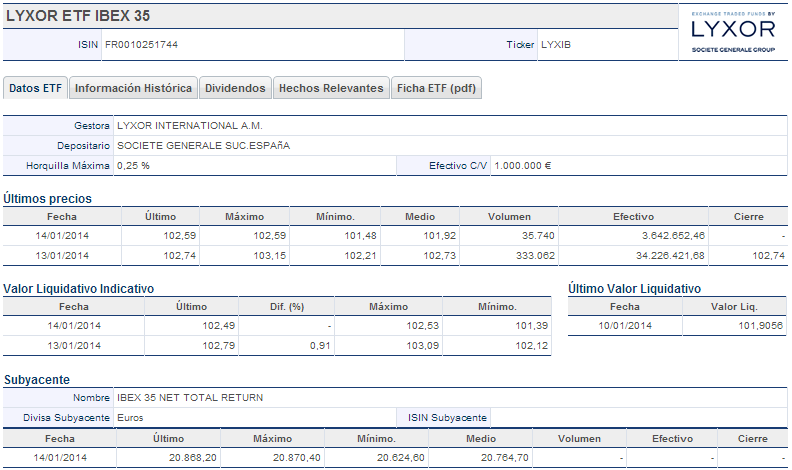Click indicative minimum 102,12
The width and height of the screenshot is (792, 470).
pyautogui.click(x=531, y=346)
